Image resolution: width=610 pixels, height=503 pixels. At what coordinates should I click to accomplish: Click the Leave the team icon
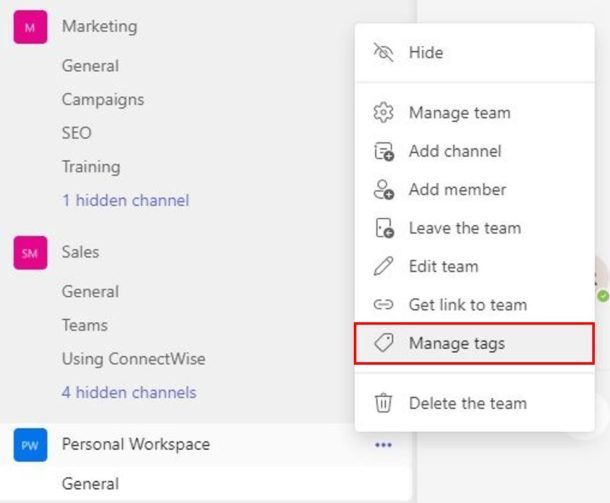pyautogui.click(x=384, y=228)
